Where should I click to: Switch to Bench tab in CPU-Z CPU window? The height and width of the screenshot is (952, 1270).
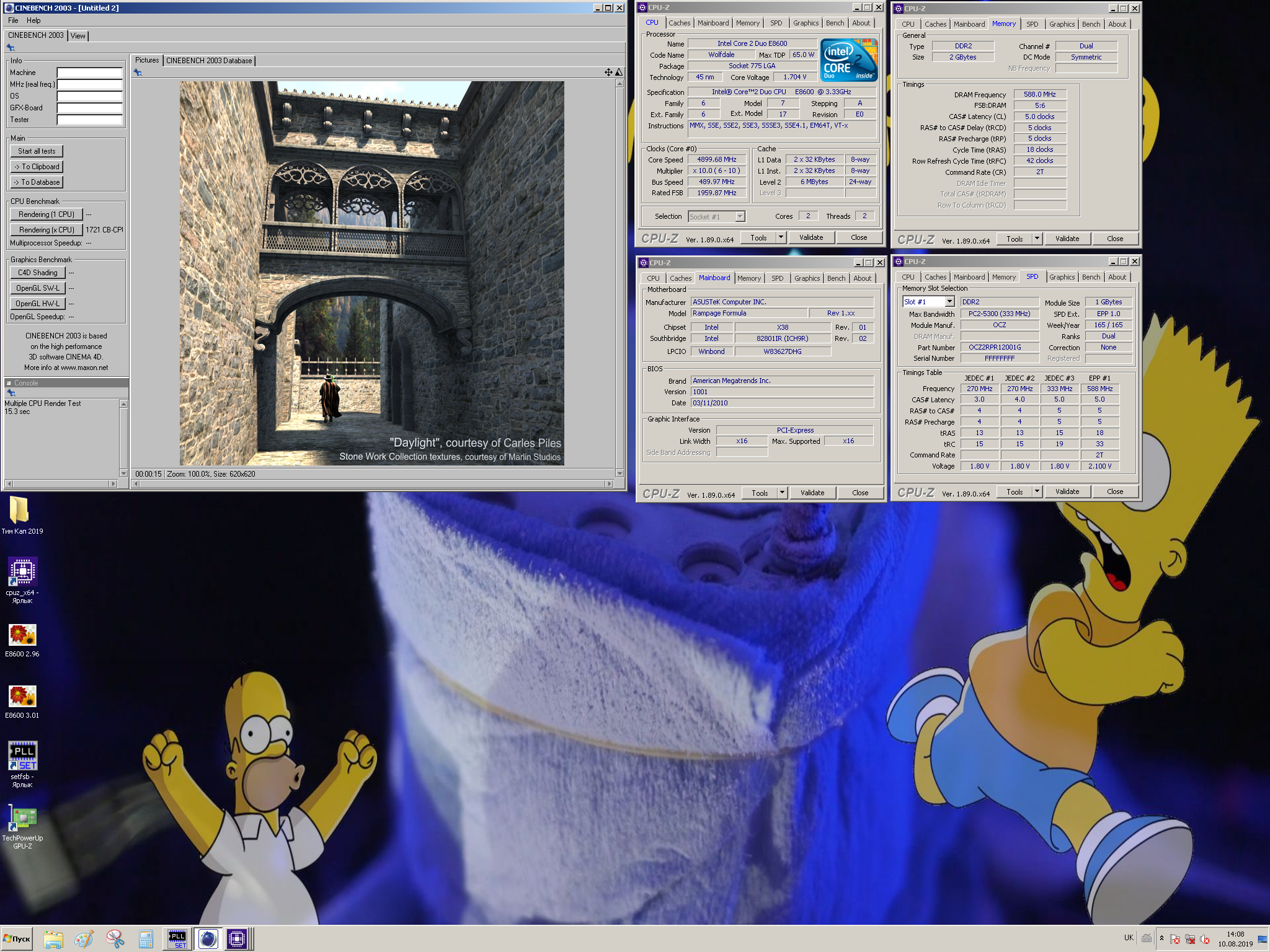[835, 23]
